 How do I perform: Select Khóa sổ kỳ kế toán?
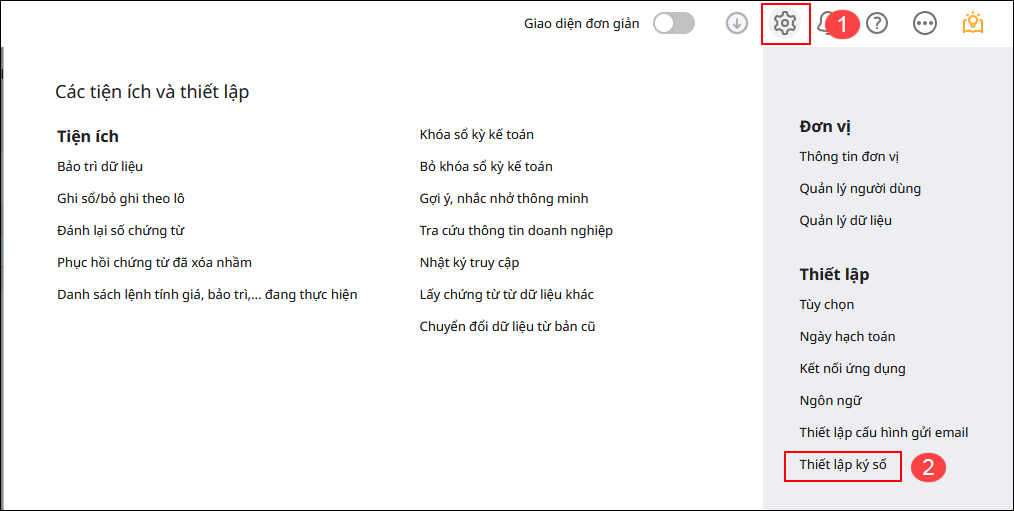pyautogui.click(x=477, y=135)
